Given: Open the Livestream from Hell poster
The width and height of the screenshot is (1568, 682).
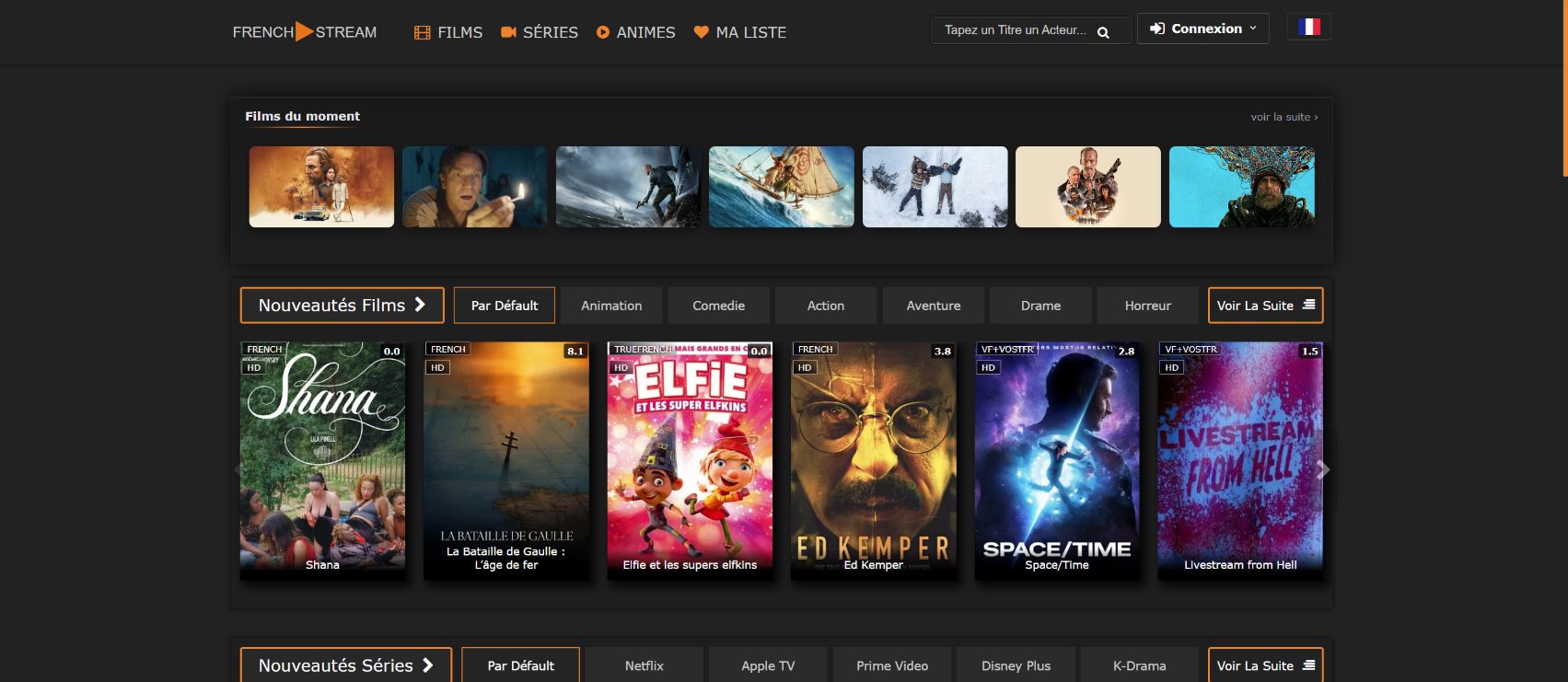Looking at the screenshot, I should (1240, 461).
